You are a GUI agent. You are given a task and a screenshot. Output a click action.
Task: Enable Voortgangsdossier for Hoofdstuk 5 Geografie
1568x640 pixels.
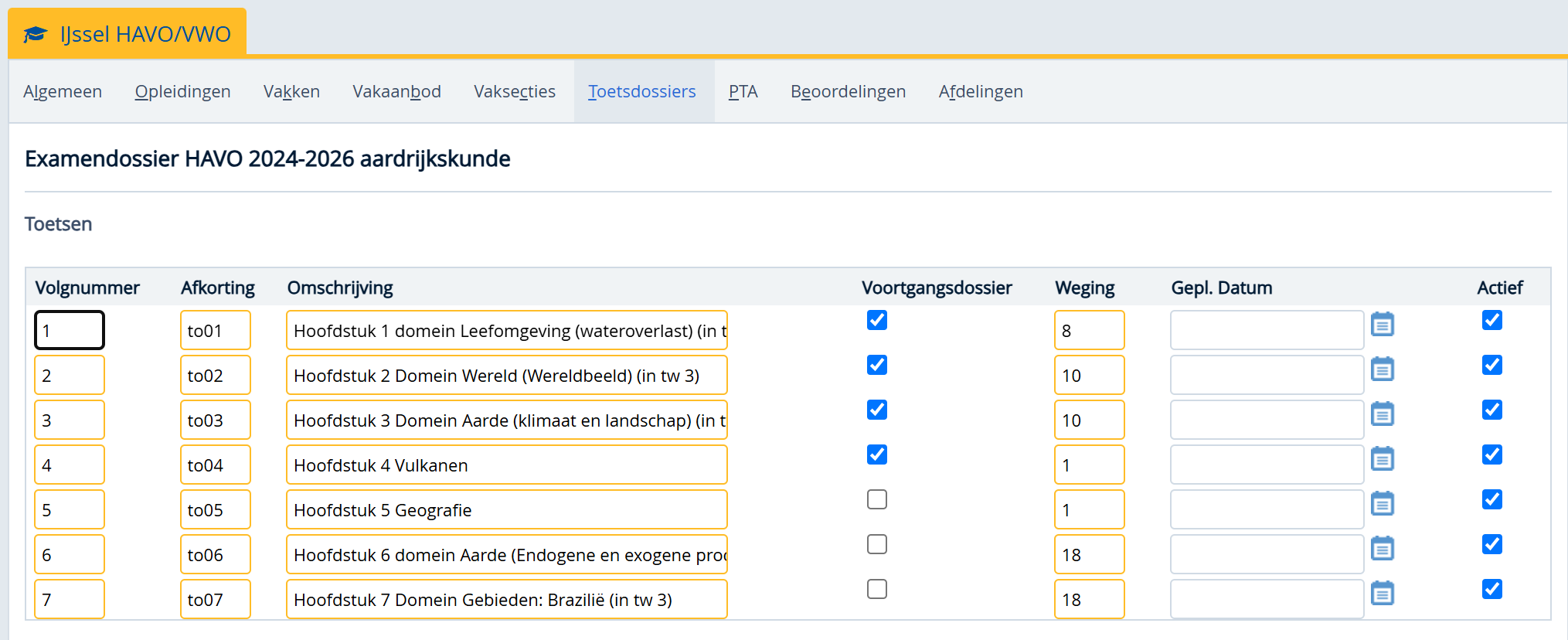(x=876, y=499)
